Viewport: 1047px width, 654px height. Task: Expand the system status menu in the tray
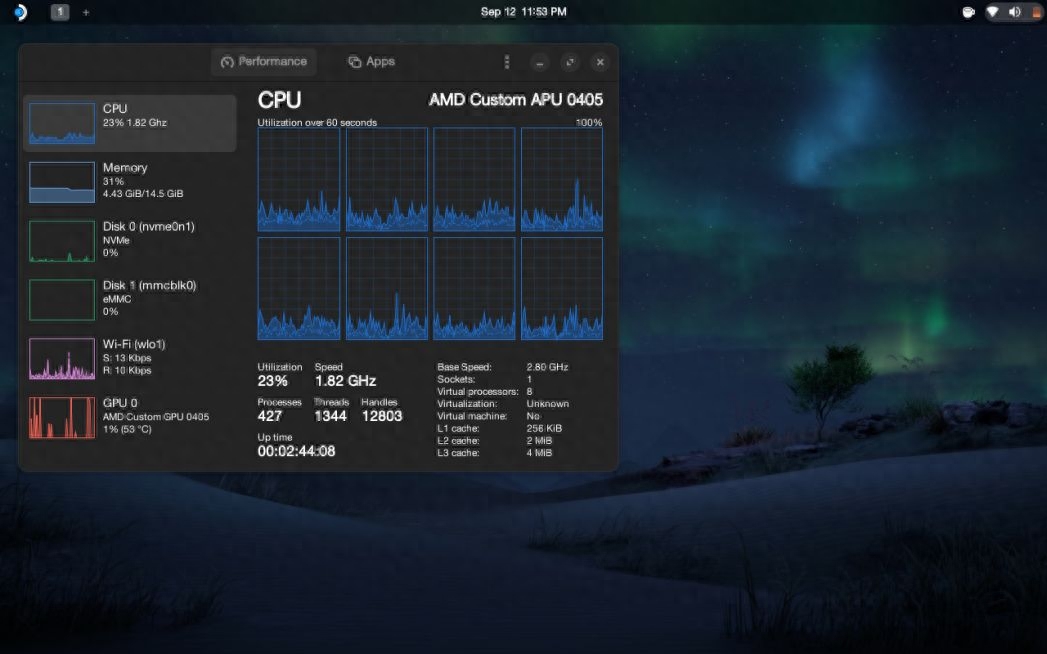click(x=1013, y=12)
